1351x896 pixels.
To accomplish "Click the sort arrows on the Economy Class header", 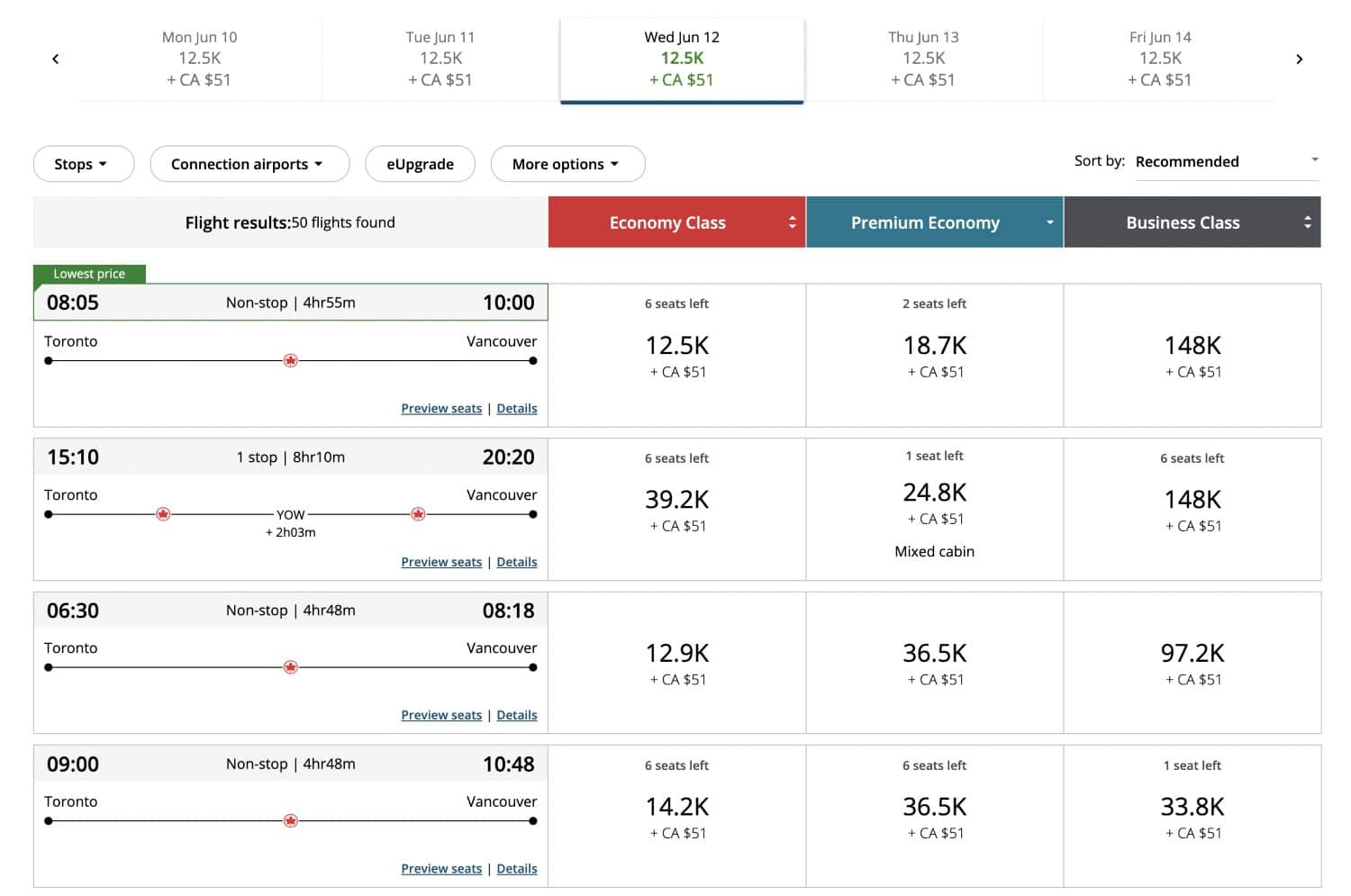I will tap(790, 222).
